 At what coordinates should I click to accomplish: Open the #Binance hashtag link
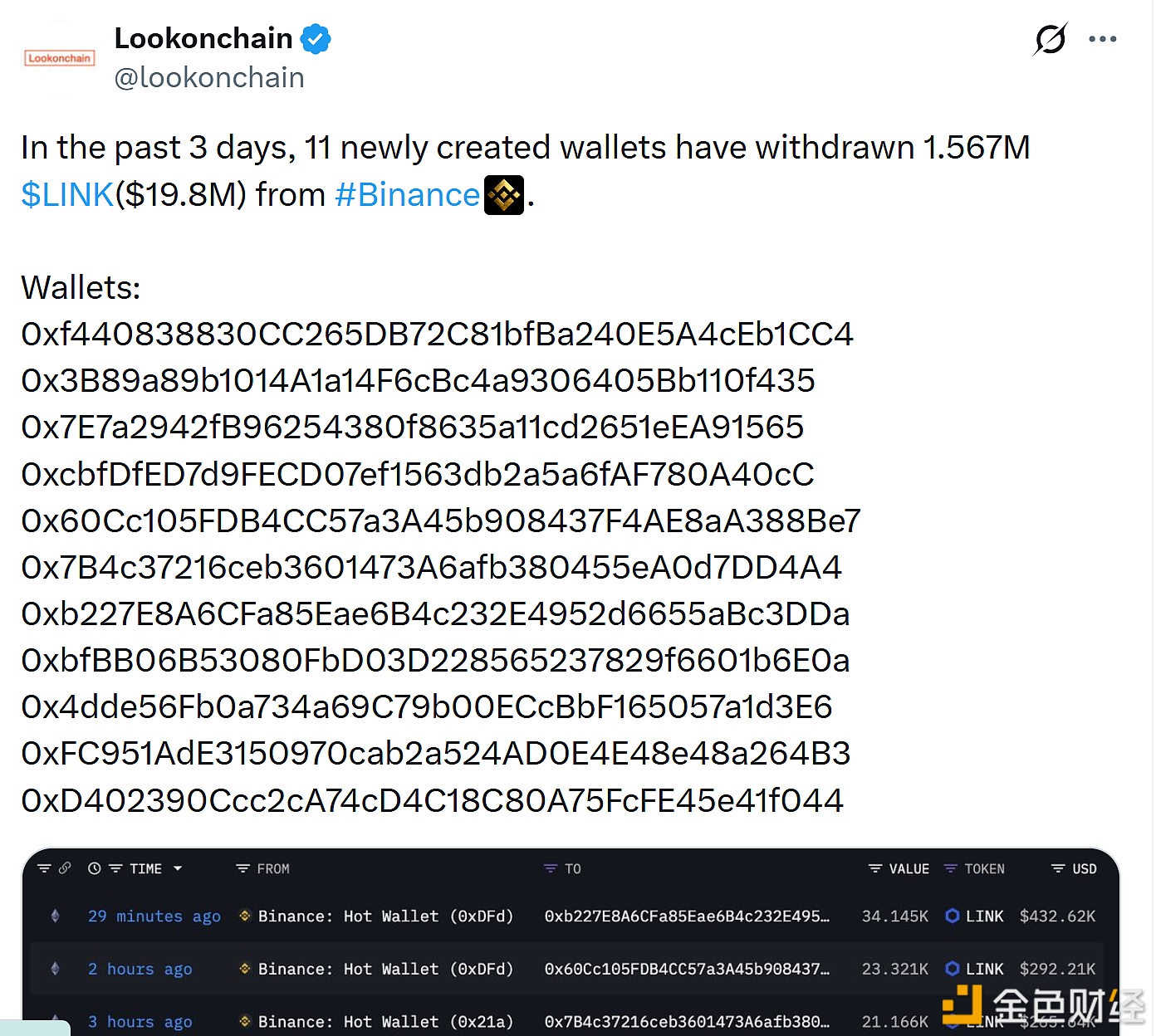tap(407, 195)
